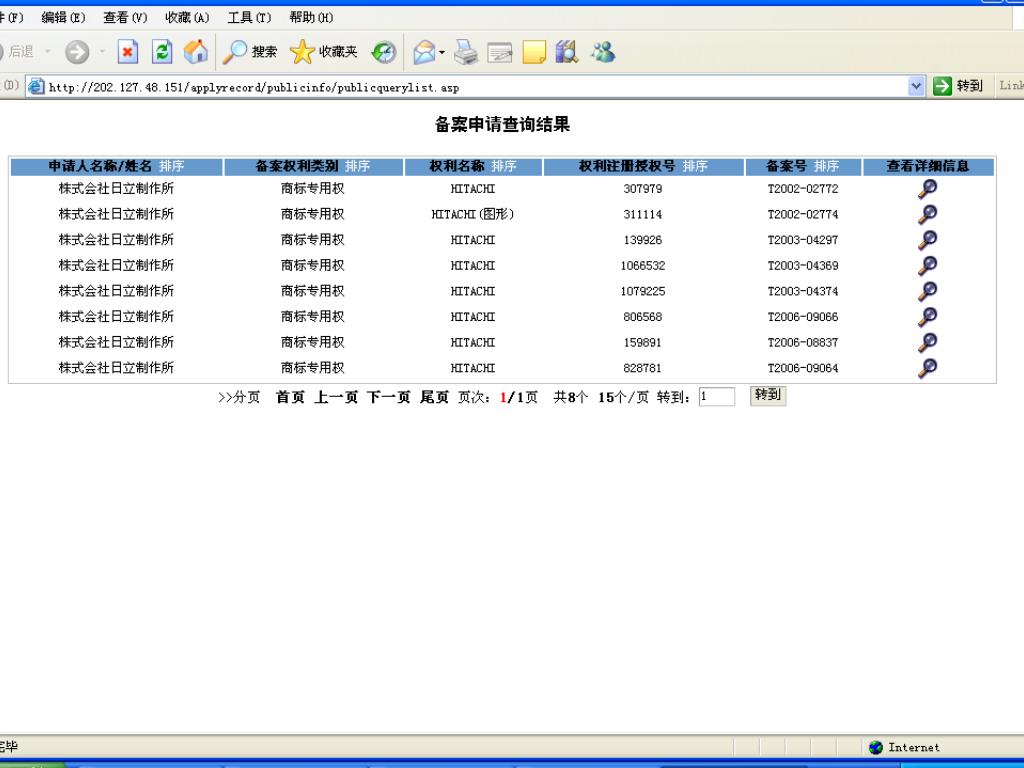Click the Edit page toolbar icon
Screen dimensions: 1024x768
click(x=500, y=52)
